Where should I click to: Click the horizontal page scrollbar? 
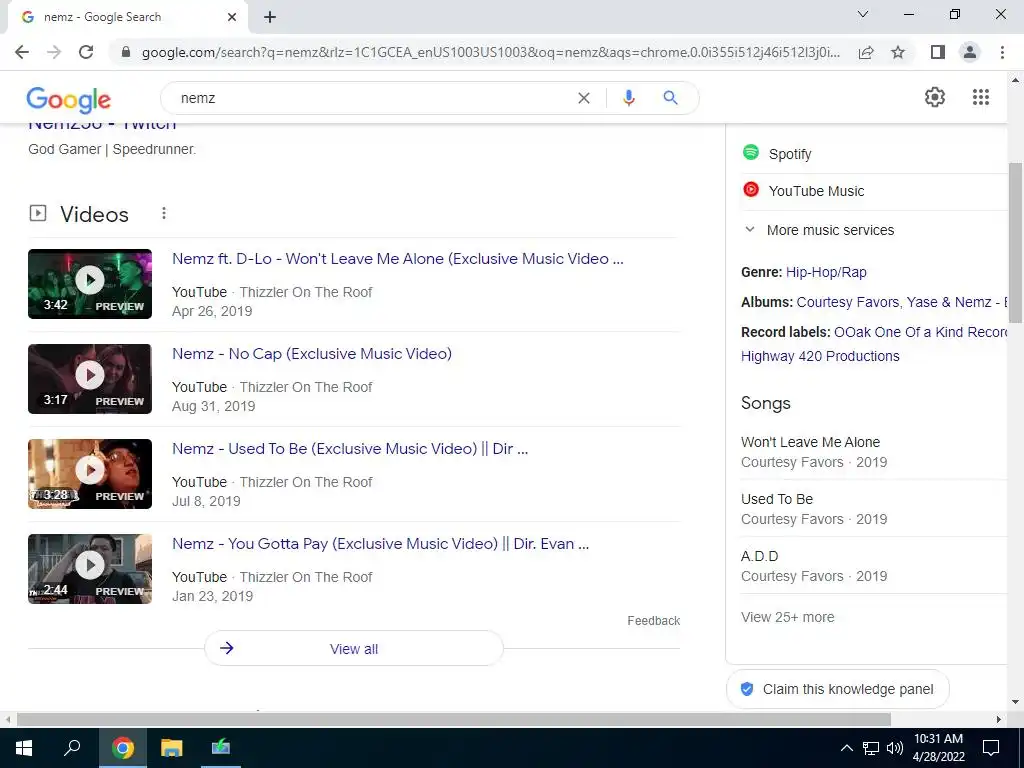(454, 719)
